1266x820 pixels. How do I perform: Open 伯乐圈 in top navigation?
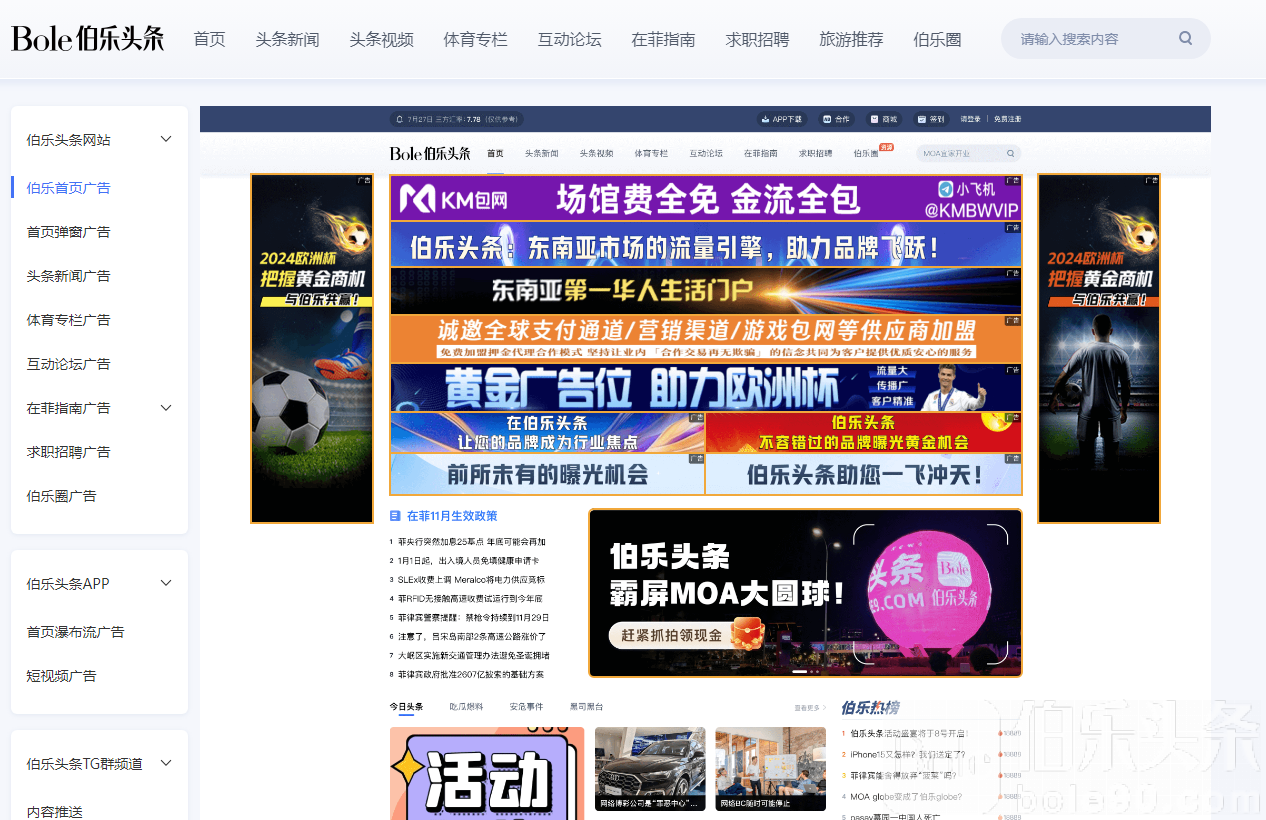937,39
